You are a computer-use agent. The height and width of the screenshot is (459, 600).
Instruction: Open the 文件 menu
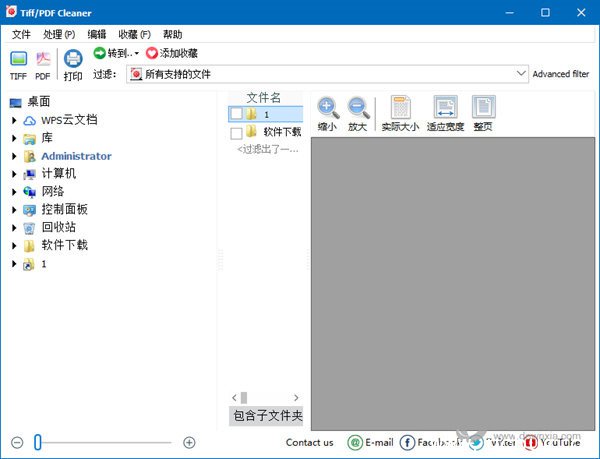[21, 34]
